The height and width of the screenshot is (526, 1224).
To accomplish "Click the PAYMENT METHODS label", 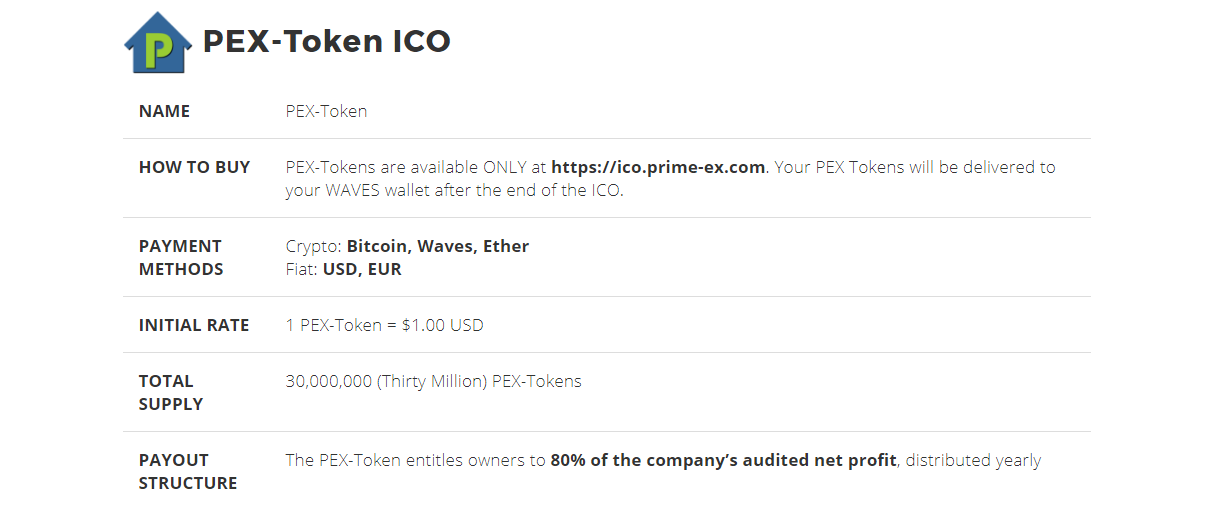I will [x=181, y=257].
